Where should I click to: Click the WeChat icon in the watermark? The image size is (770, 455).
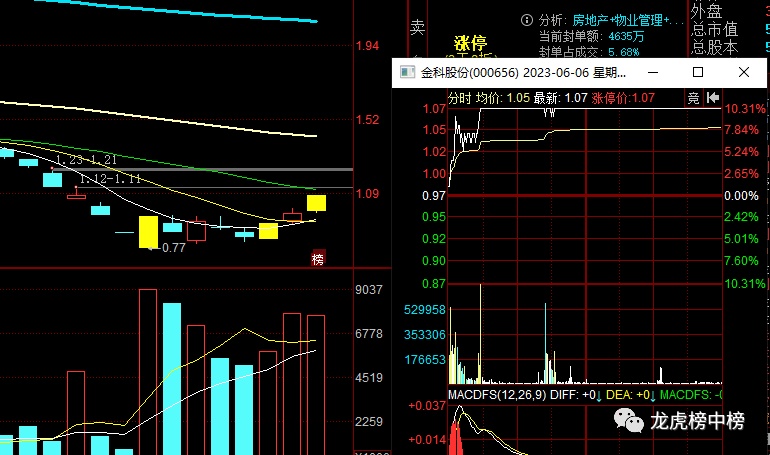coord(631,422)
